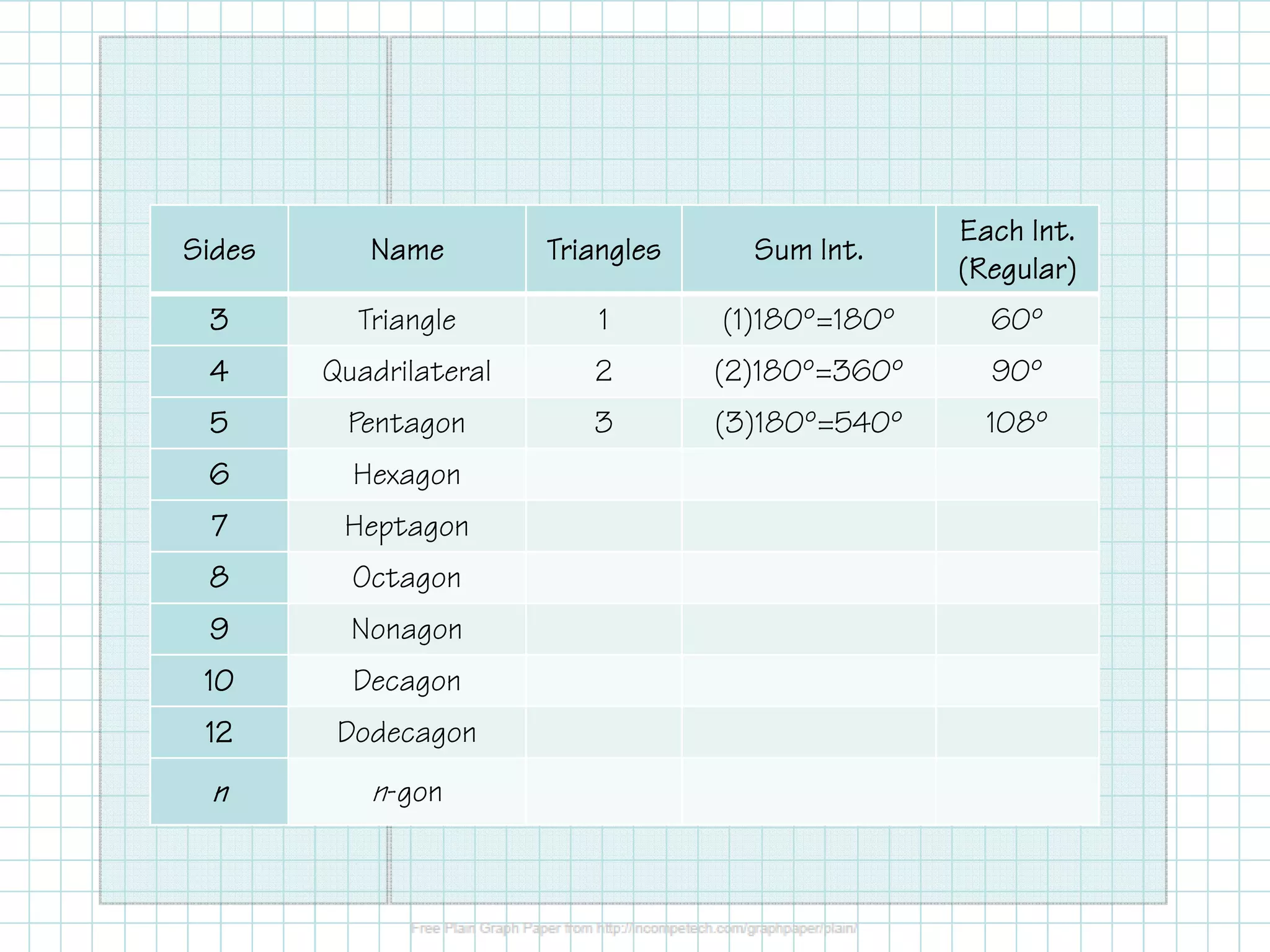Select the 'Octagon' name cell
1270x952 pixels.
point(407,577)
